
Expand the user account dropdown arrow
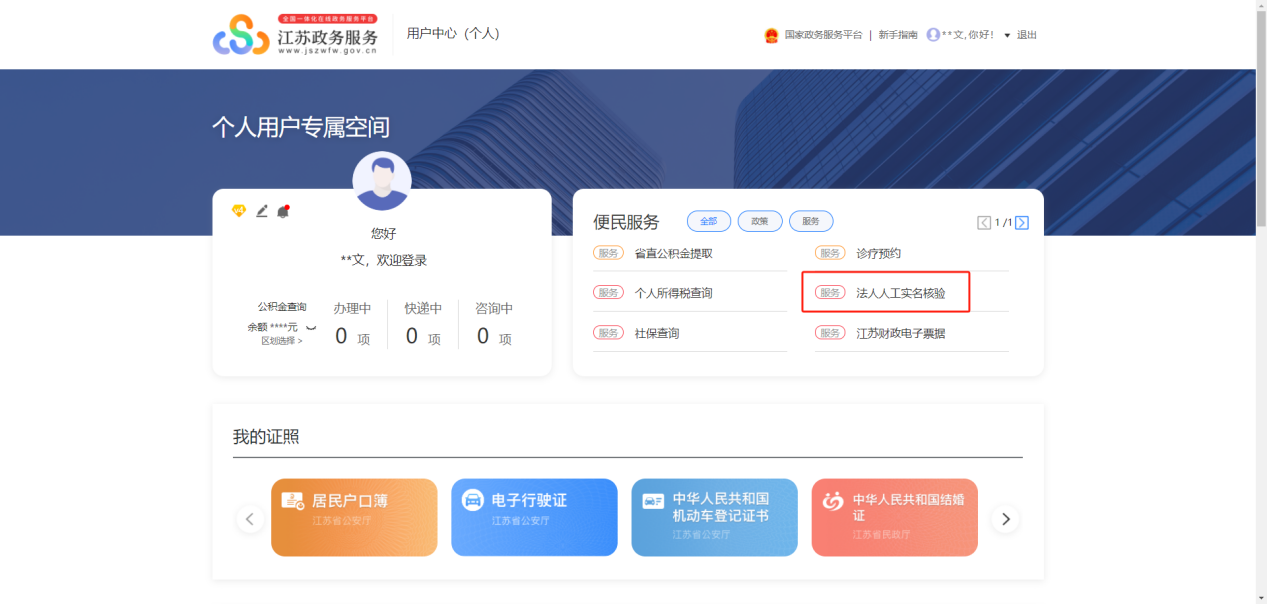pyautogui.click(x=1007, y=36)
